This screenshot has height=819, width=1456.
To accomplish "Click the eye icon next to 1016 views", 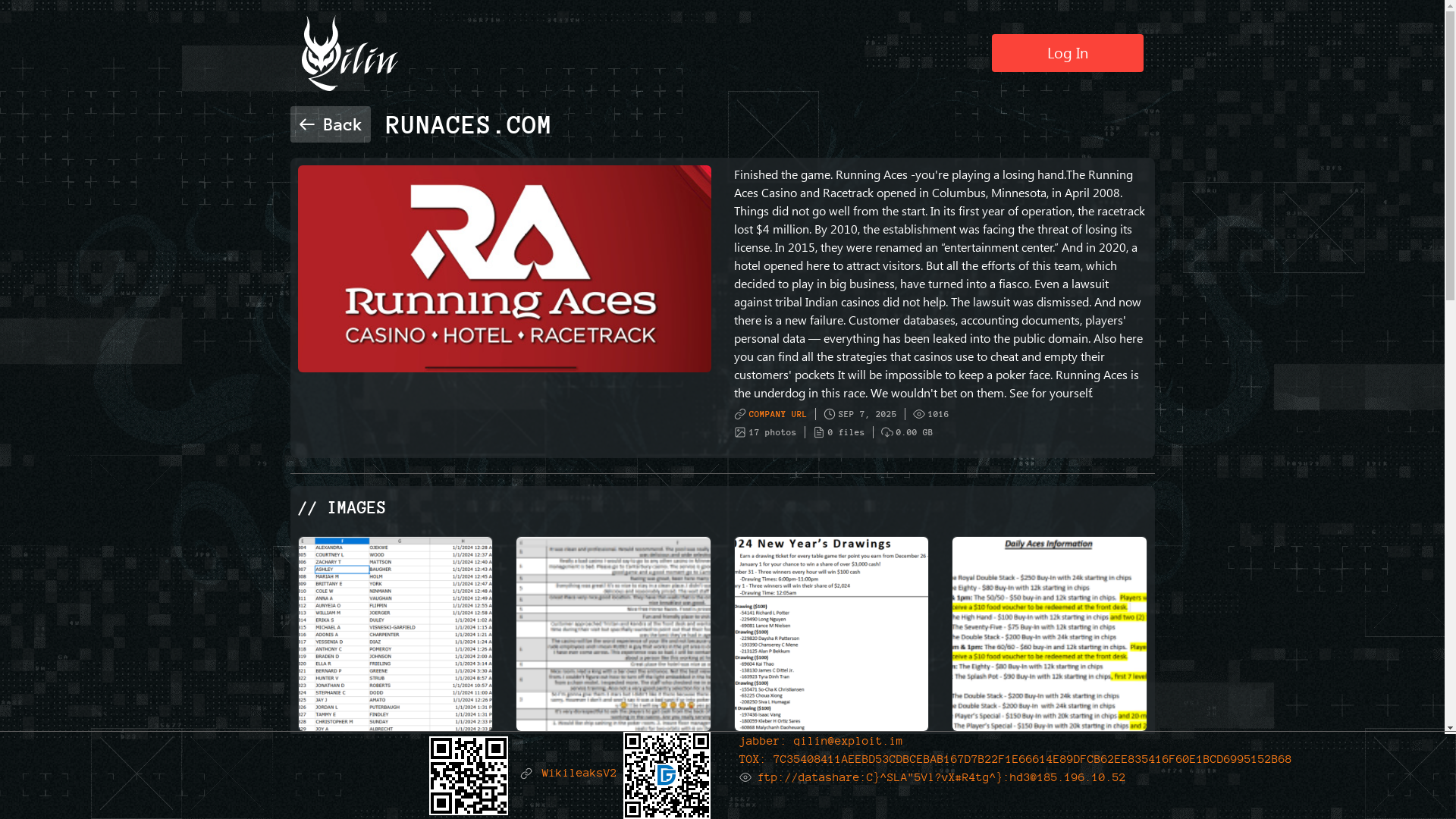I will (919, 414).
